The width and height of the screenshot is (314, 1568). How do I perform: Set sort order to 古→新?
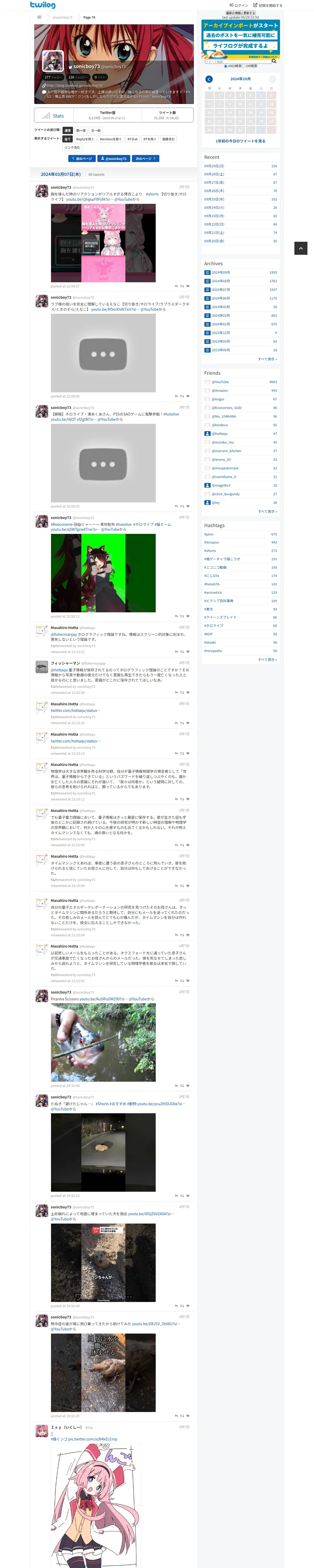click(x=96, y=130)
